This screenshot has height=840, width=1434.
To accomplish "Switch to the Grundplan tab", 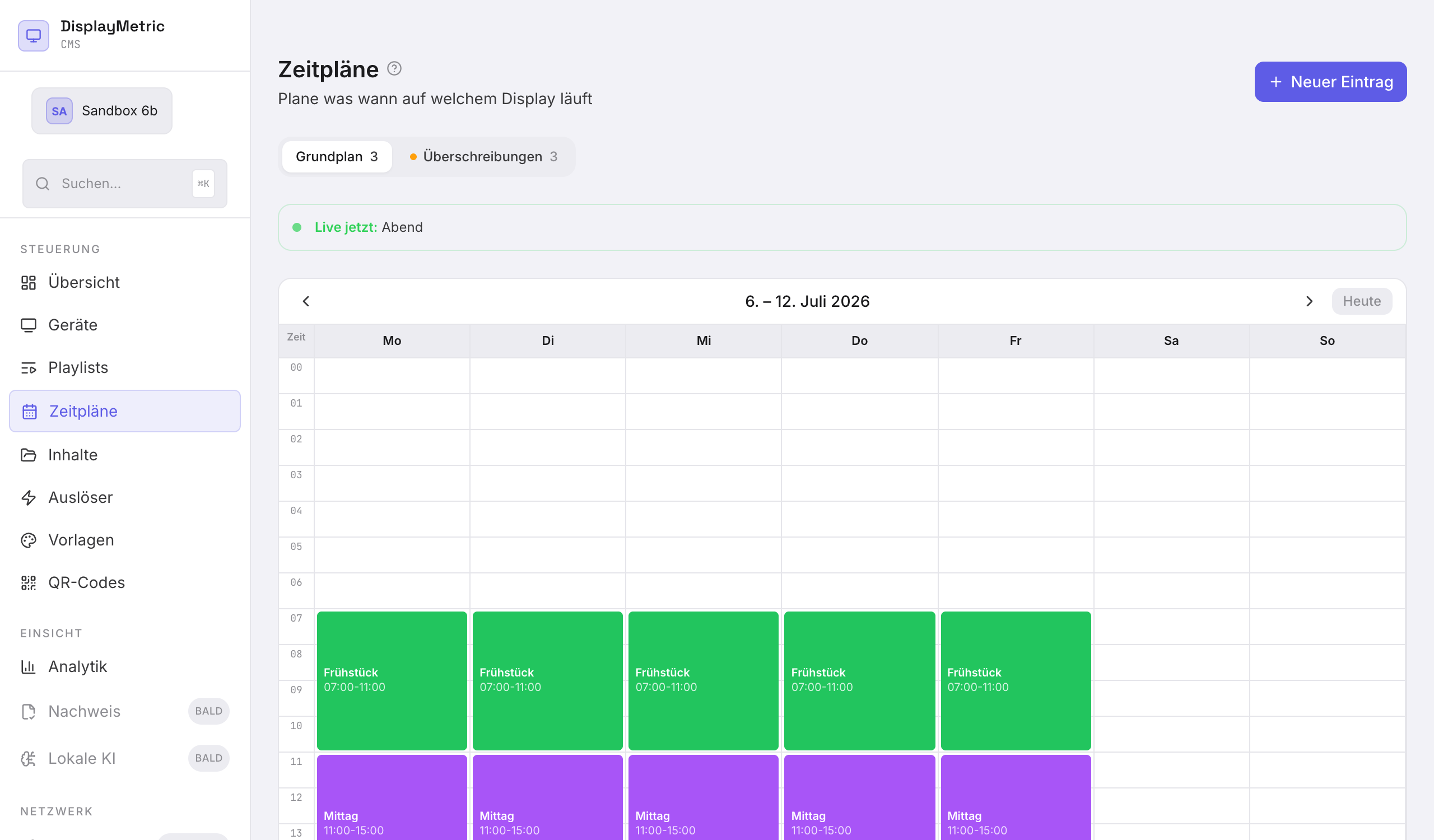I will click(x=337, y=156).
